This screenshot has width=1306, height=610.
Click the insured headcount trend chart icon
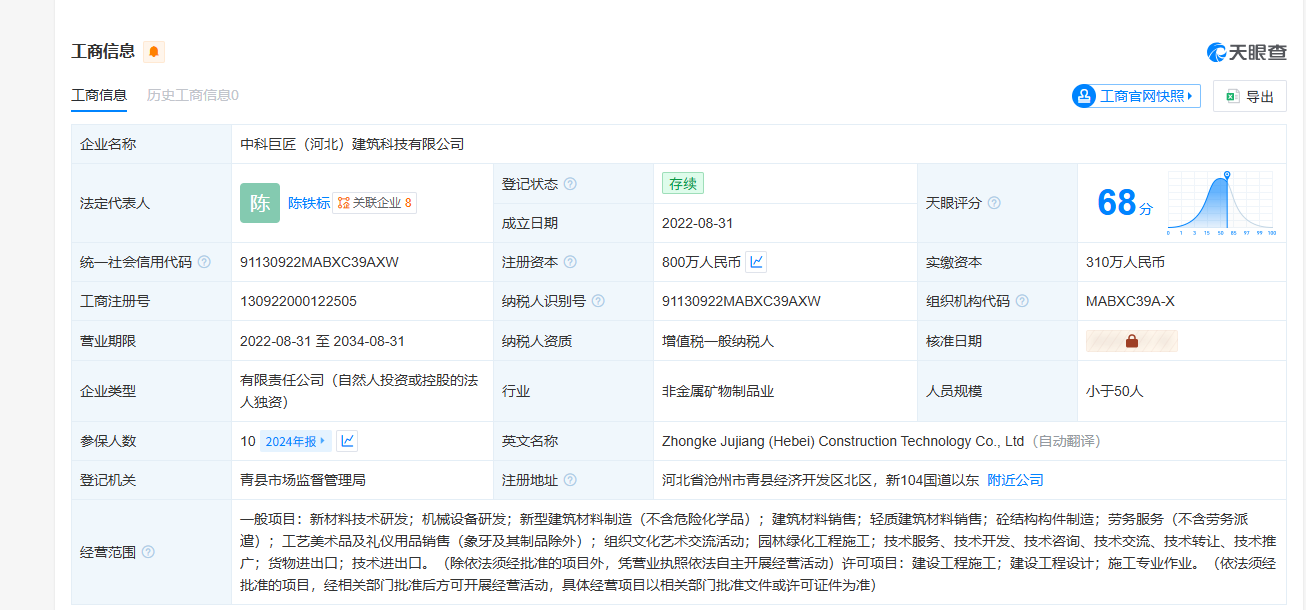[x=347, y=441]
